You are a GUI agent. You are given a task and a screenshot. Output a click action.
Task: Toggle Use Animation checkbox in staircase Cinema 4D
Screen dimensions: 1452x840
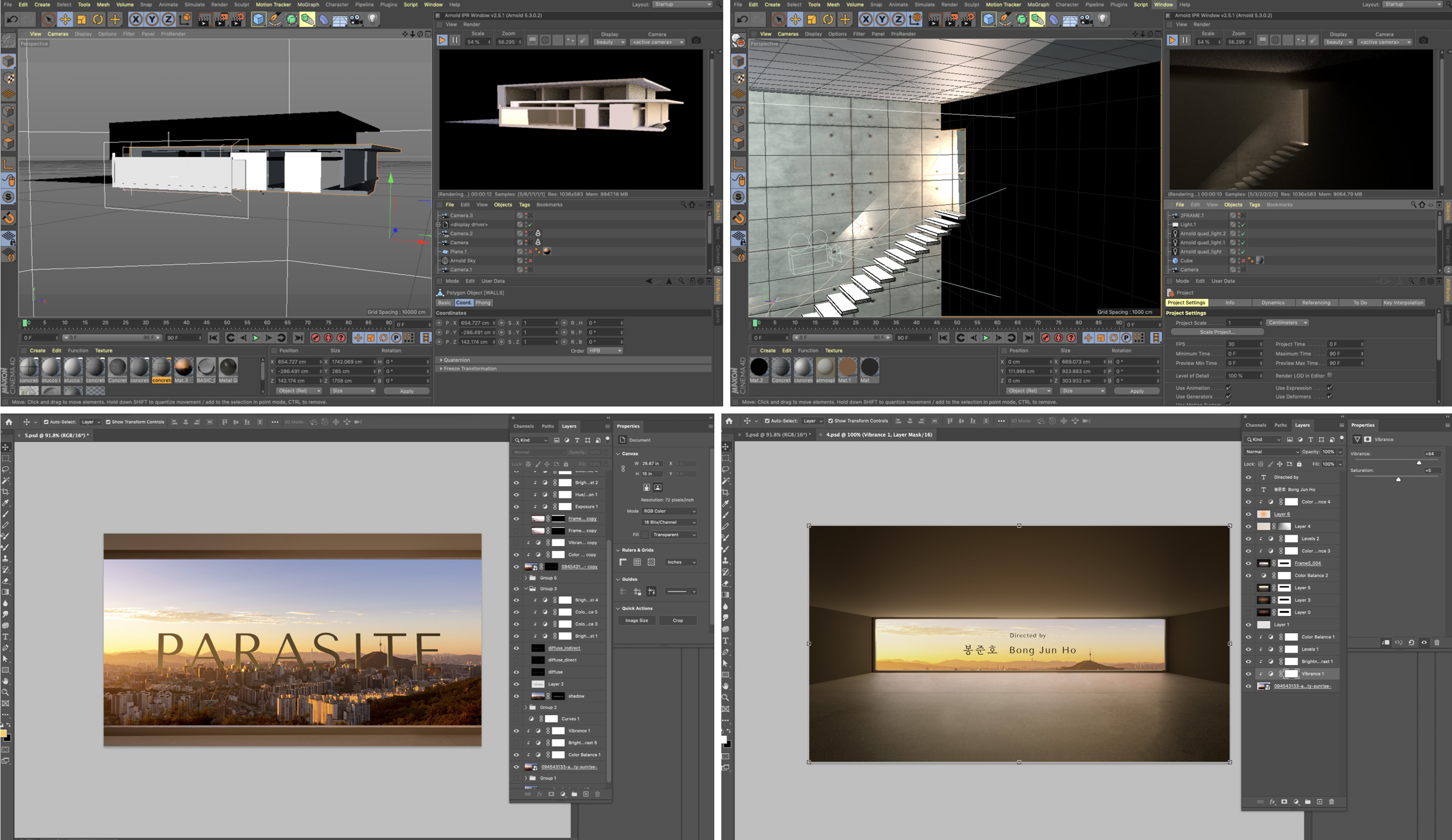[1228, 387]
